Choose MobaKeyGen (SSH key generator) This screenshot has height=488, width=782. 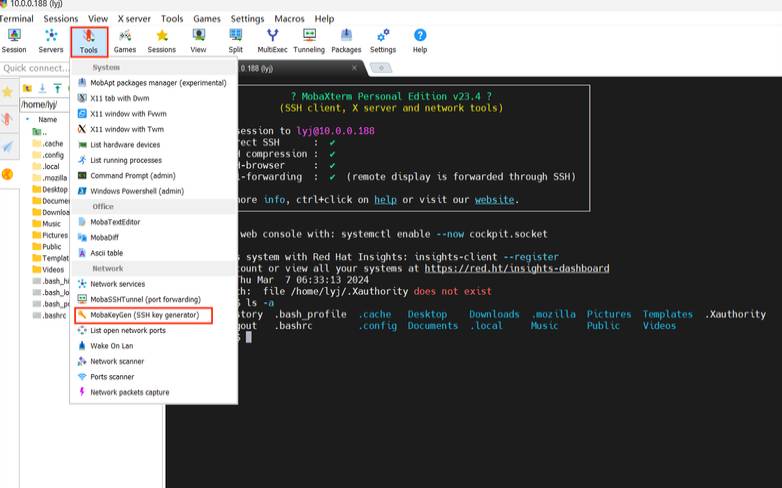(x=144, y=315)
